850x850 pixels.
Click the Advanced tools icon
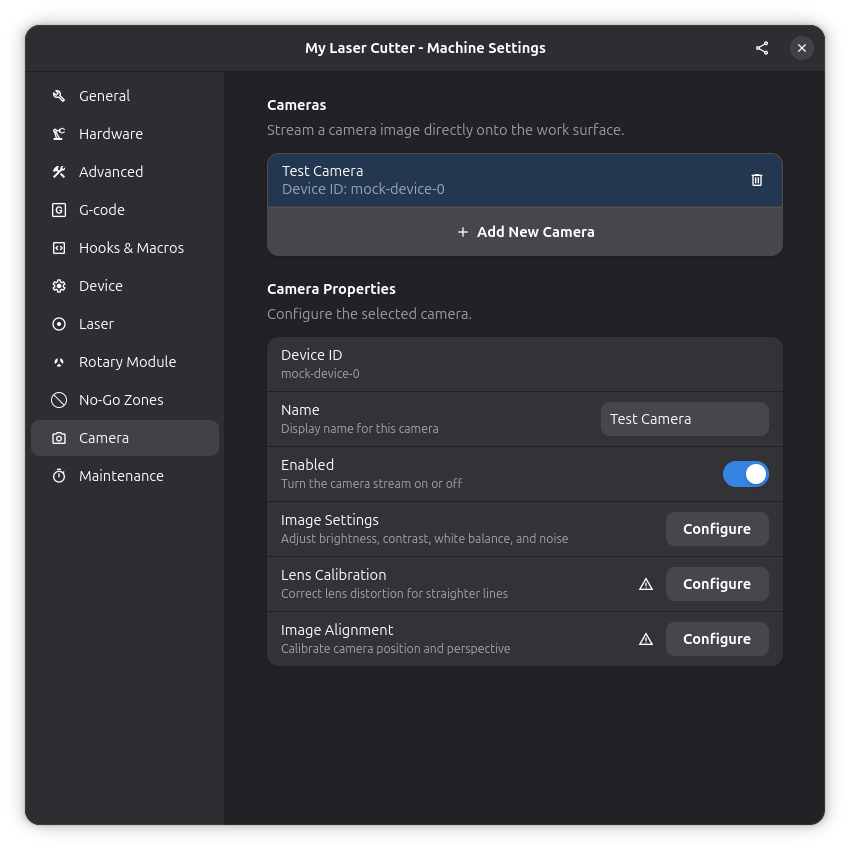[x=59, y=172]
